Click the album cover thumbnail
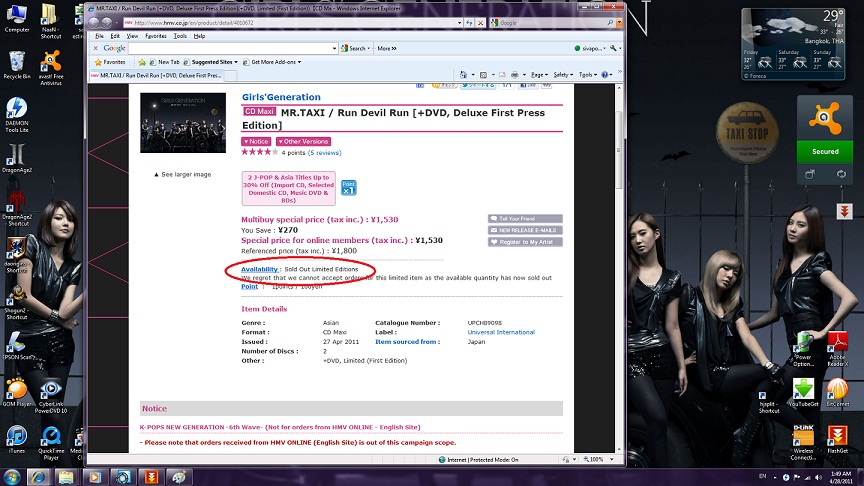The height and width of the screenshot is (486, 864). coord(183,123)
